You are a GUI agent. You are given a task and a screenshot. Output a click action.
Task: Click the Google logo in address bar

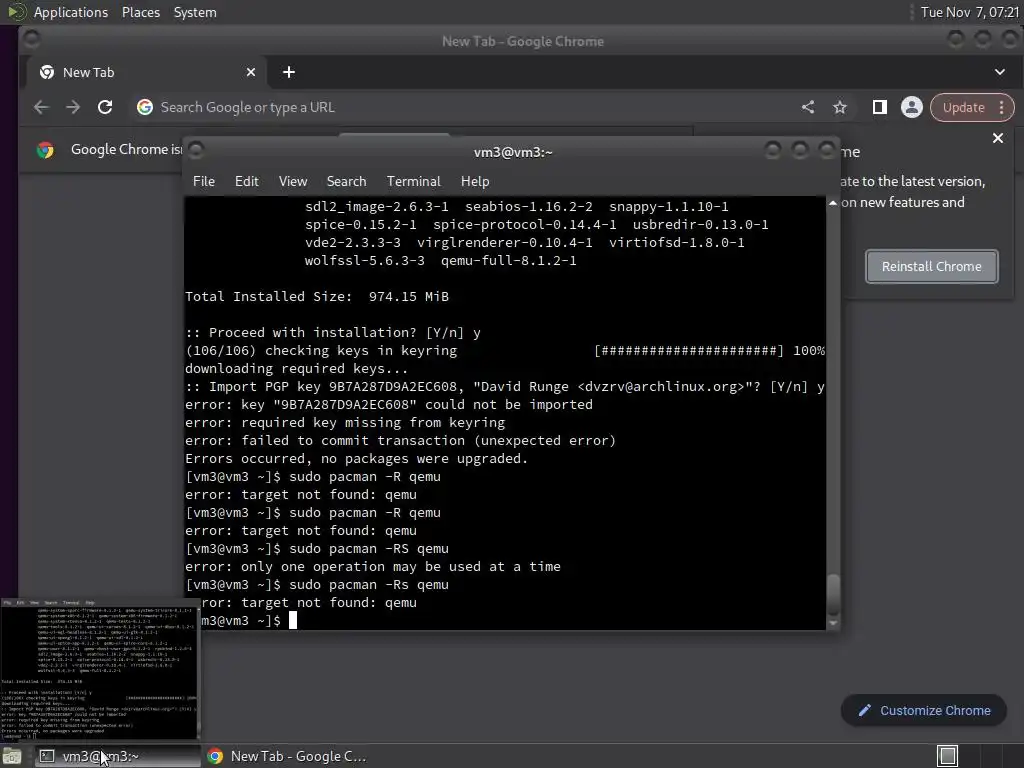click(144, 107)
